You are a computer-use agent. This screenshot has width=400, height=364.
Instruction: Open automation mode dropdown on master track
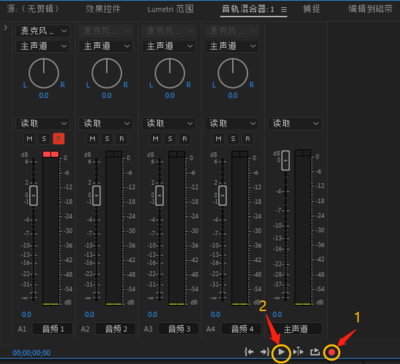click(295, 124)
